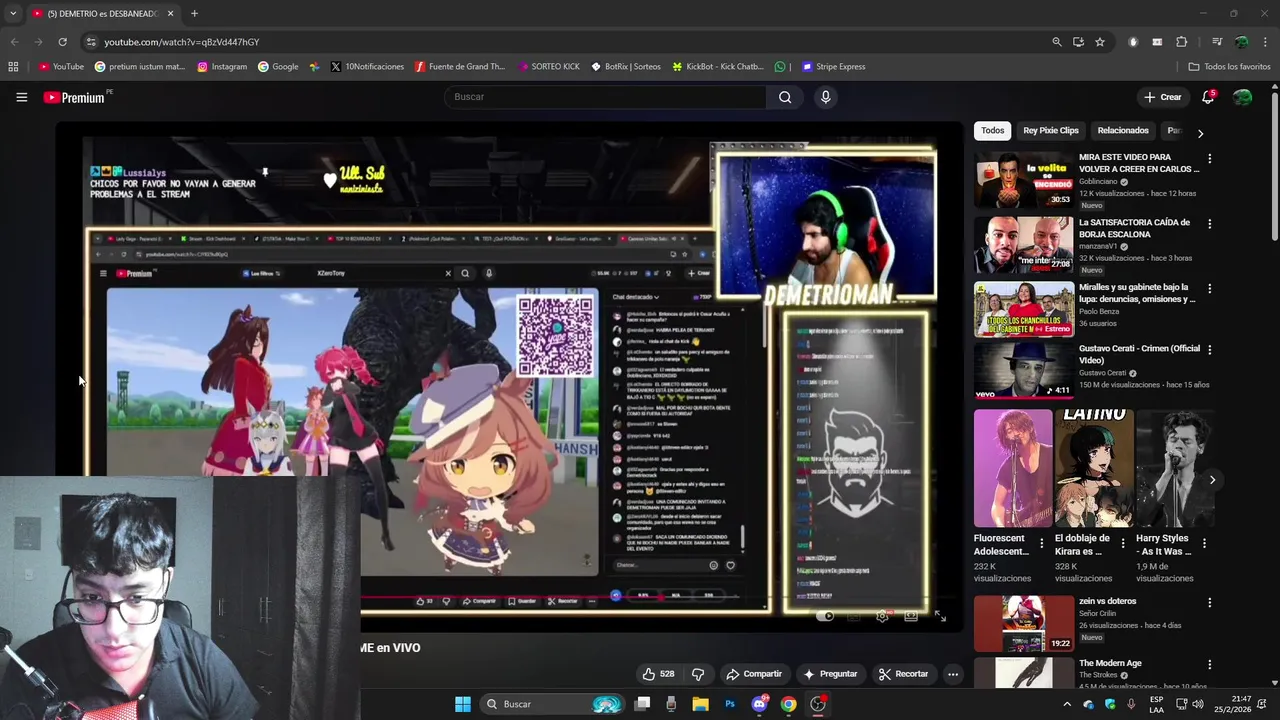
Task: Open the SORTEO KICK bookmark
Action: tap(549, 67)
